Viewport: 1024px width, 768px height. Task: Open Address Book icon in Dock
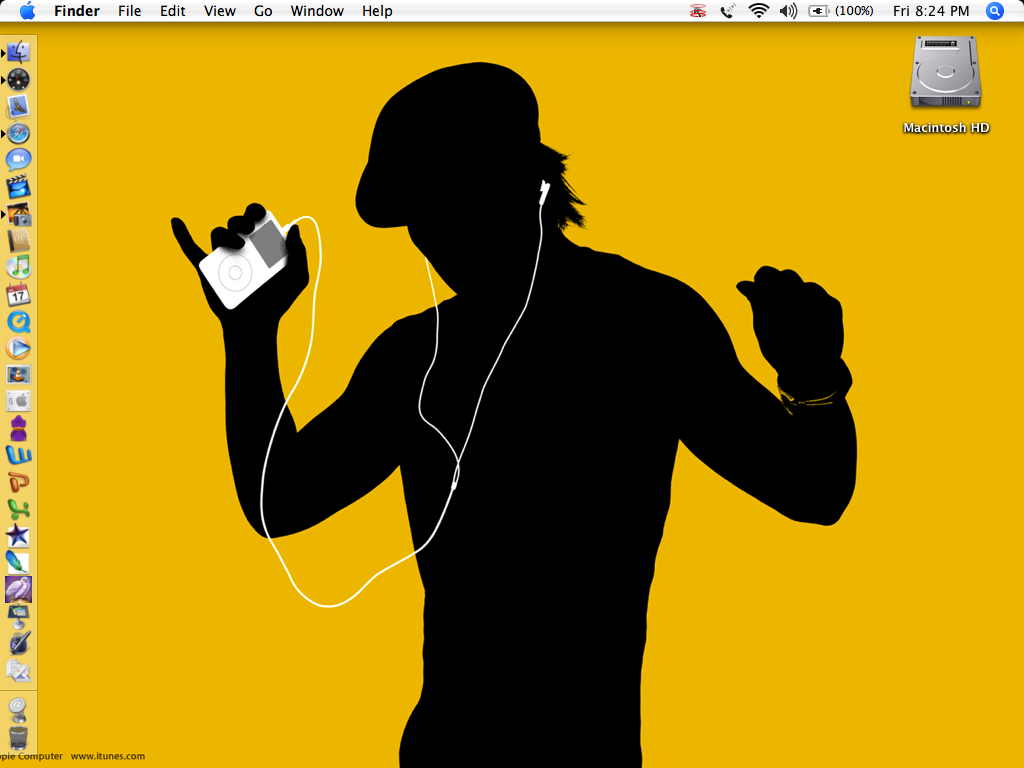click(x=18, y=240)
